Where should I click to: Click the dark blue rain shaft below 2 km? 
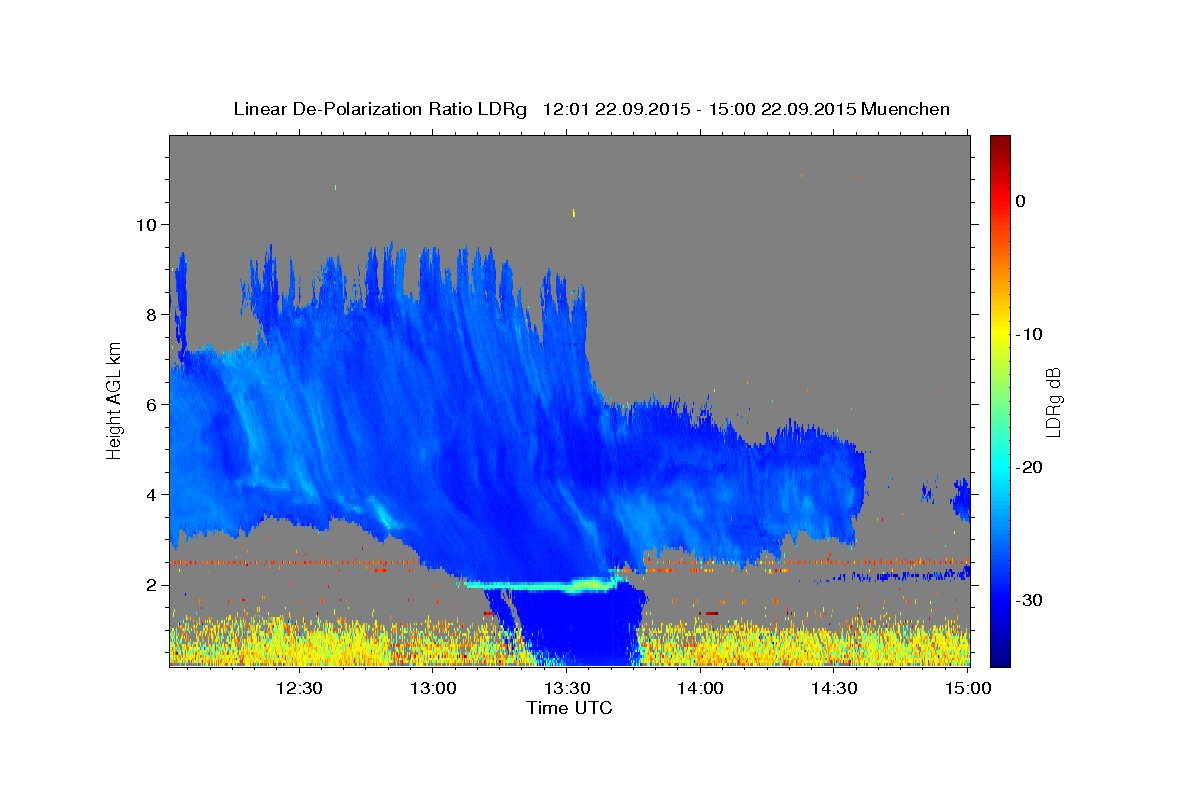[580, 625]
